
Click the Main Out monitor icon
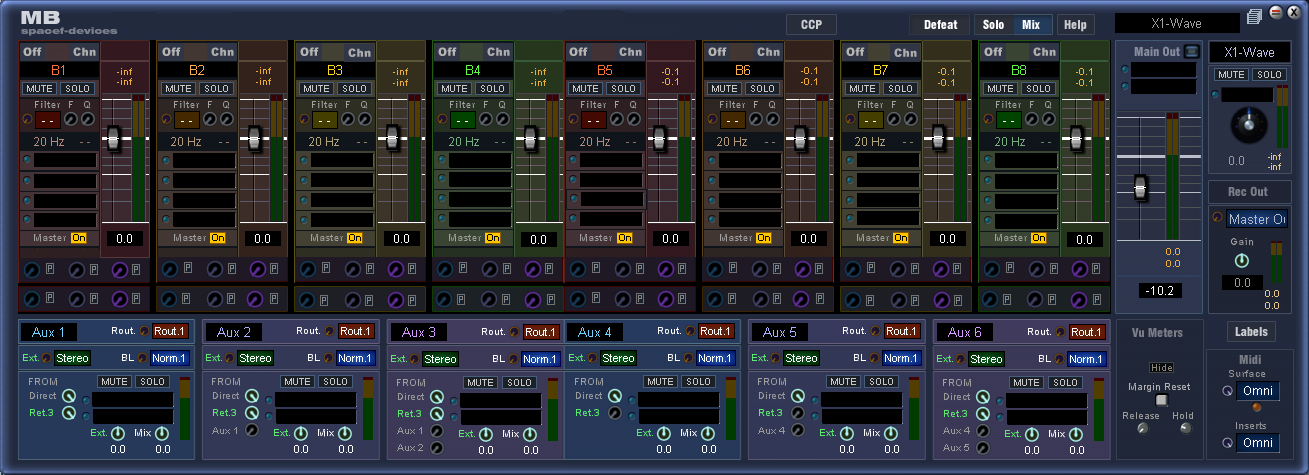[1191, 52]
